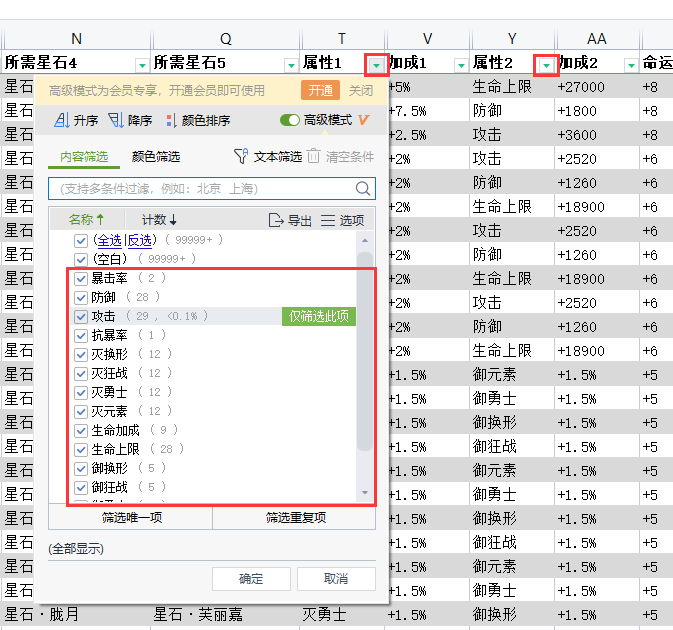673x630 pixels.
Task: Click the search magnifier icon
Action: pyautogui.click(x=363, y=188)
